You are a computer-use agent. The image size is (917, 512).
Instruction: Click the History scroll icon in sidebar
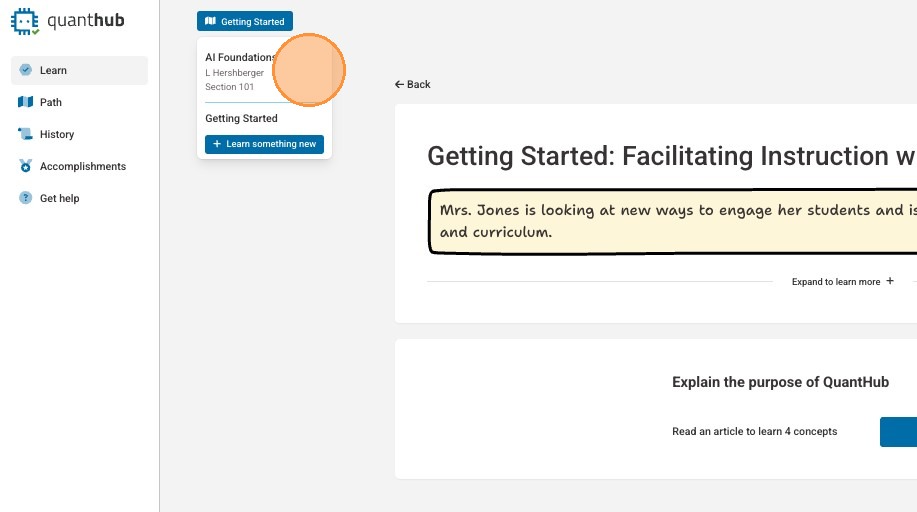[26, 134]
